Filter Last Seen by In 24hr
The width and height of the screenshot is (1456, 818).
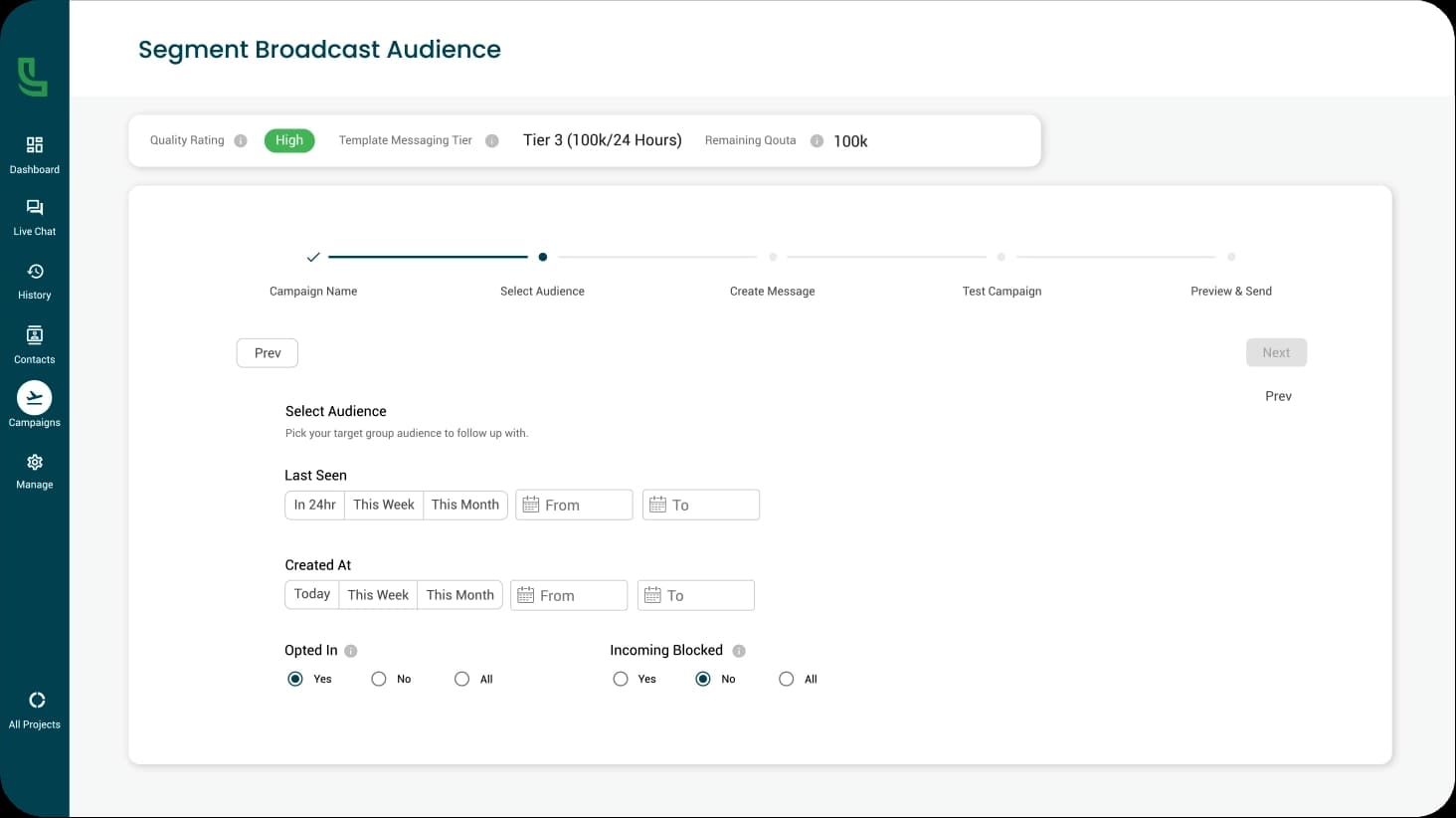315,505
